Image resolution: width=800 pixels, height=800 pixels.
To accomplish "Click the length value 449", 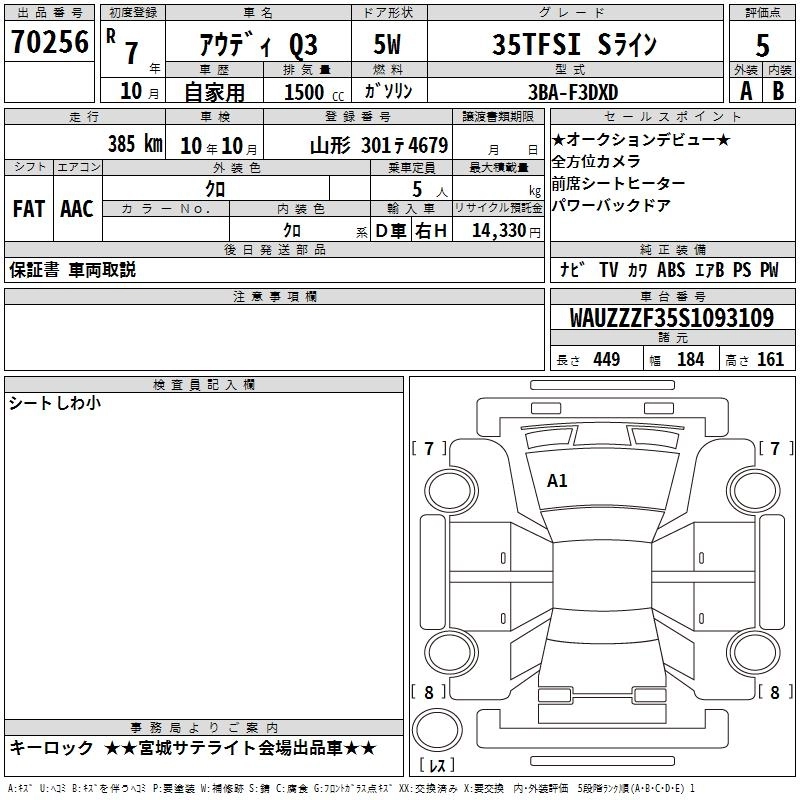I will point(607,359).
